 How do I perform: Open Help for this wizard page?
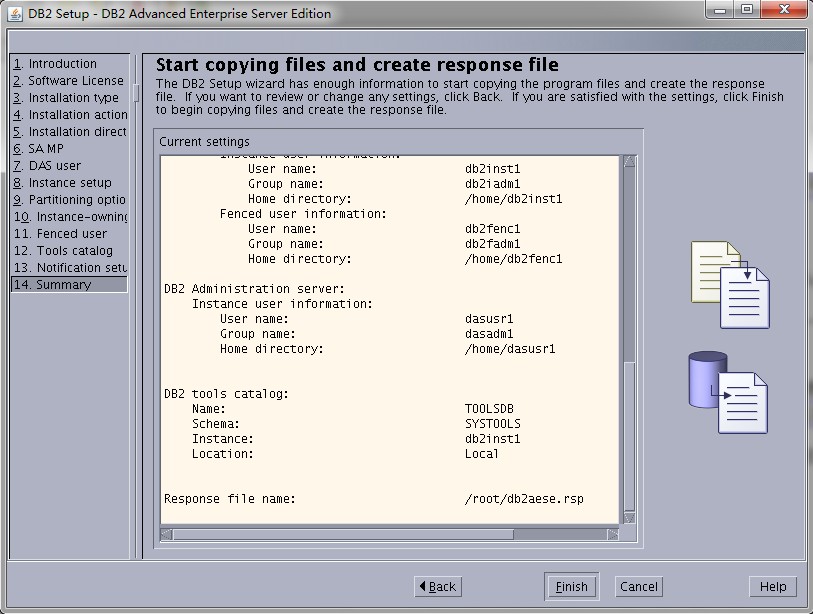click(x=773, y=587)
